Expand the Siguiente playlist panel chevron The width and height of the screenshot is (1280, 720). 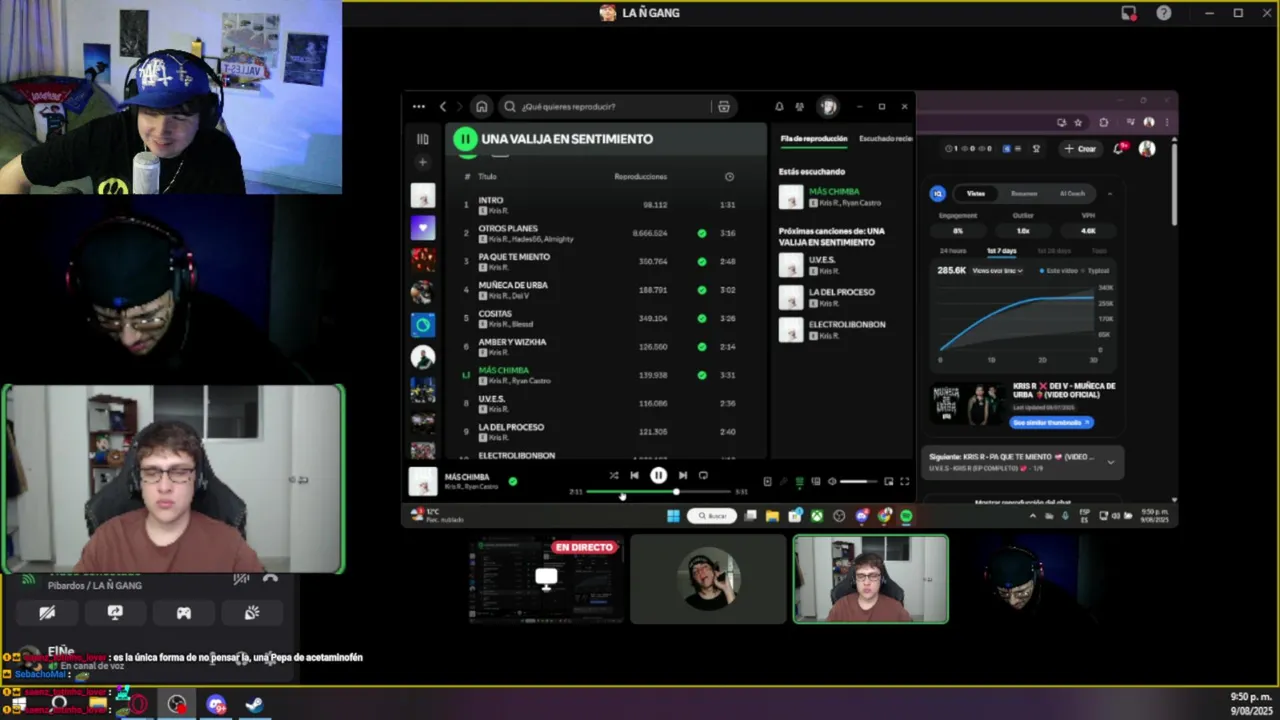[x=1110, y=462]
